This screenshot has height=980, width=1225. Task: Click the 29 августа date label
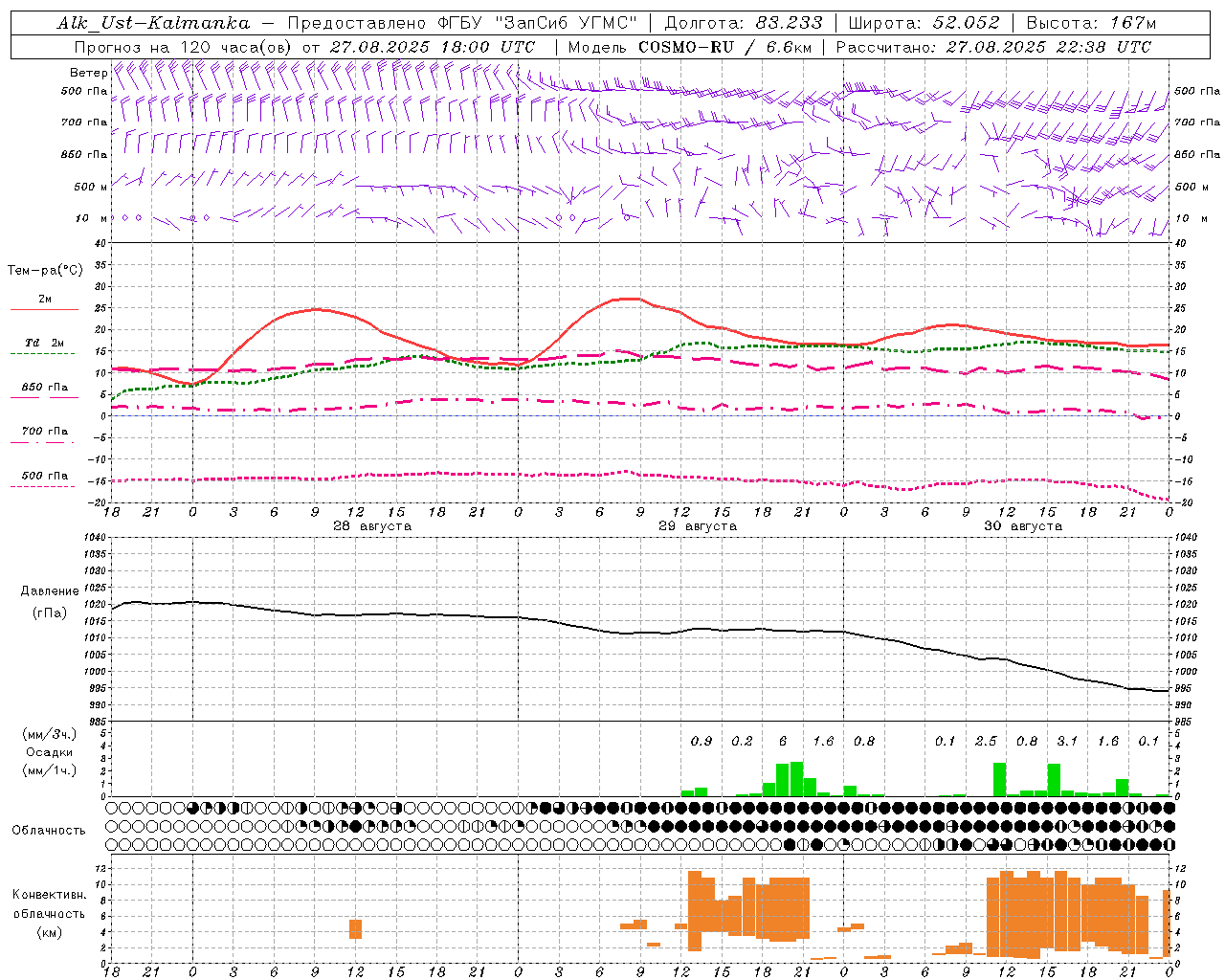698,526
